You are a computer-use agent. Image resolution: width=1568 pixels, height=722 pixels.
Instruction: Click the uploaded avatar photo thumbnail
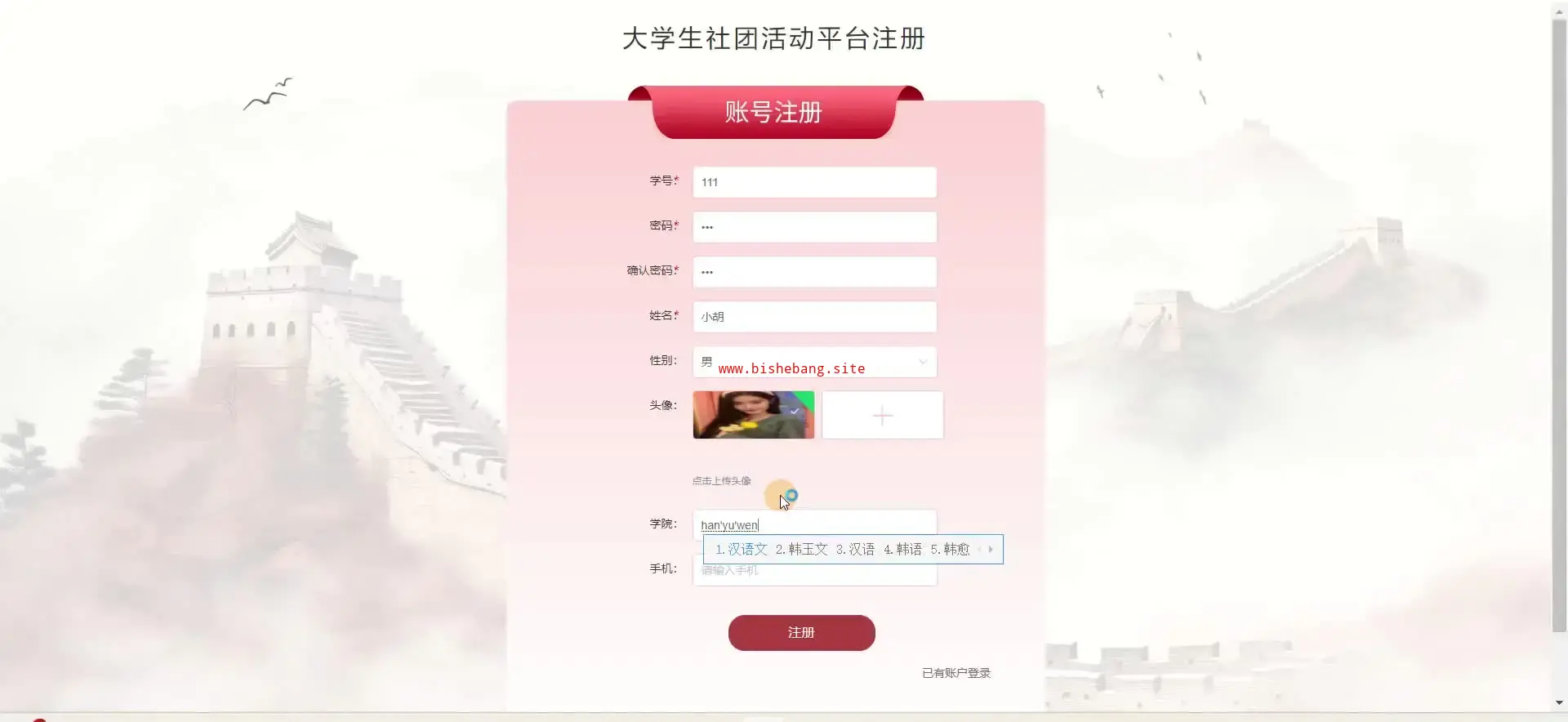753,415
